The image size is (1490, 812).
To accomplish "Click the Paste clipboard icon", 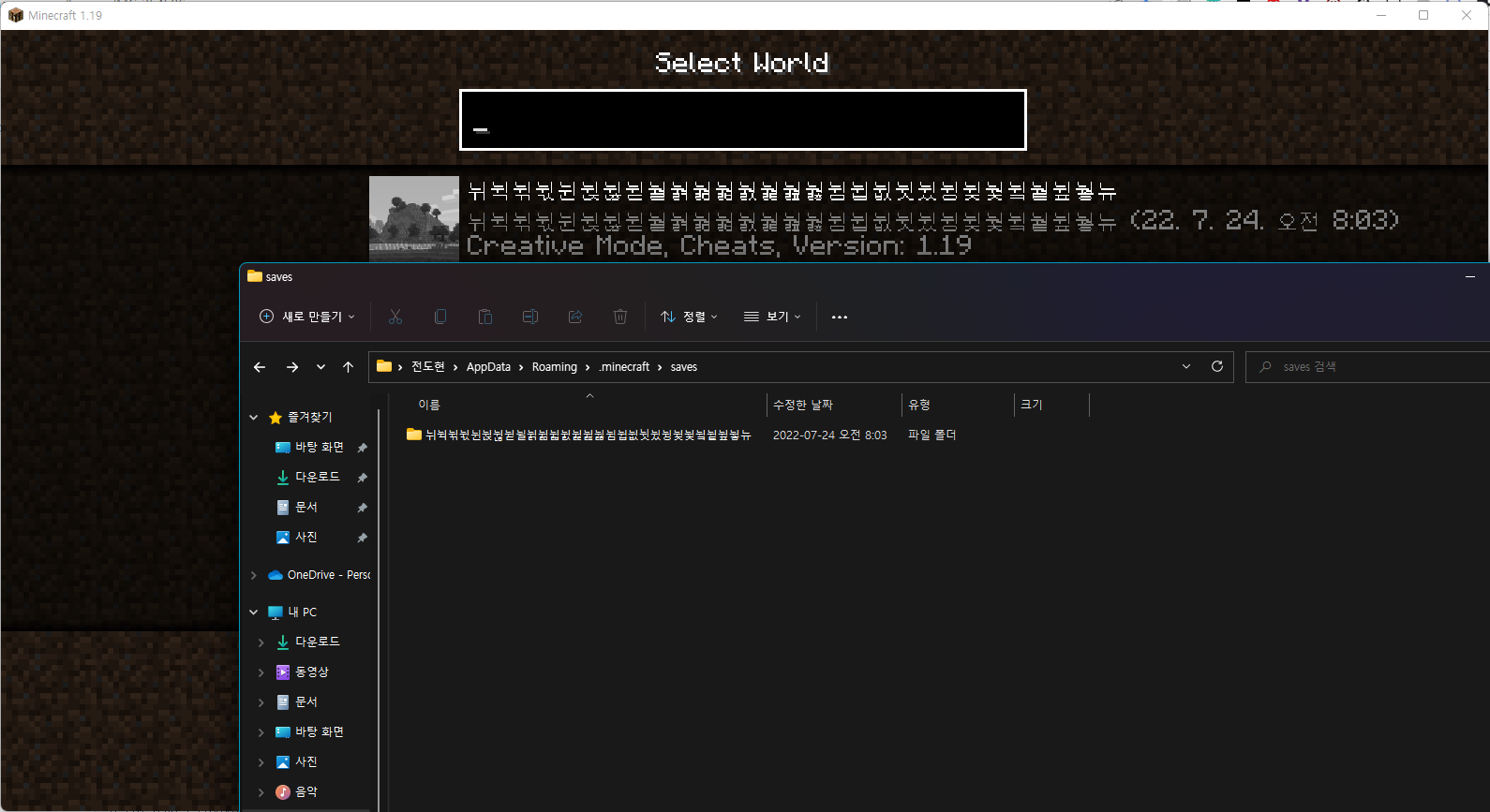I will [485, 317].
